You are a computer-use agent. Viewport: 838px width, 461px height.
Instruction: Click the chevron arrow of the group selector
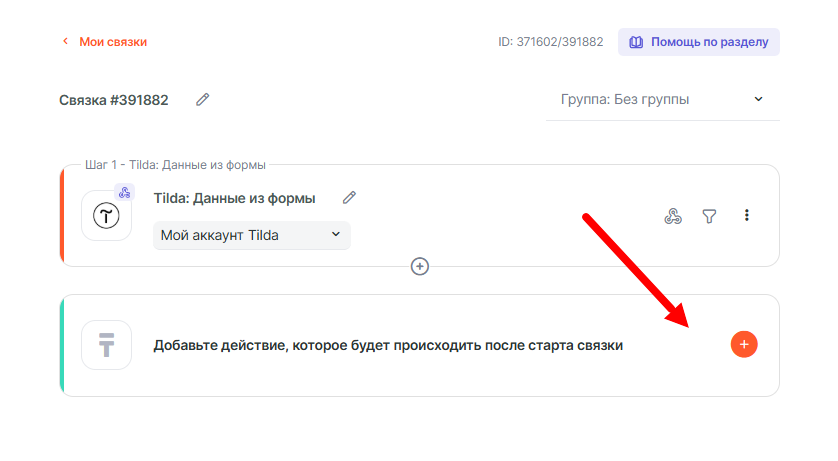click(x=758, y=99)
